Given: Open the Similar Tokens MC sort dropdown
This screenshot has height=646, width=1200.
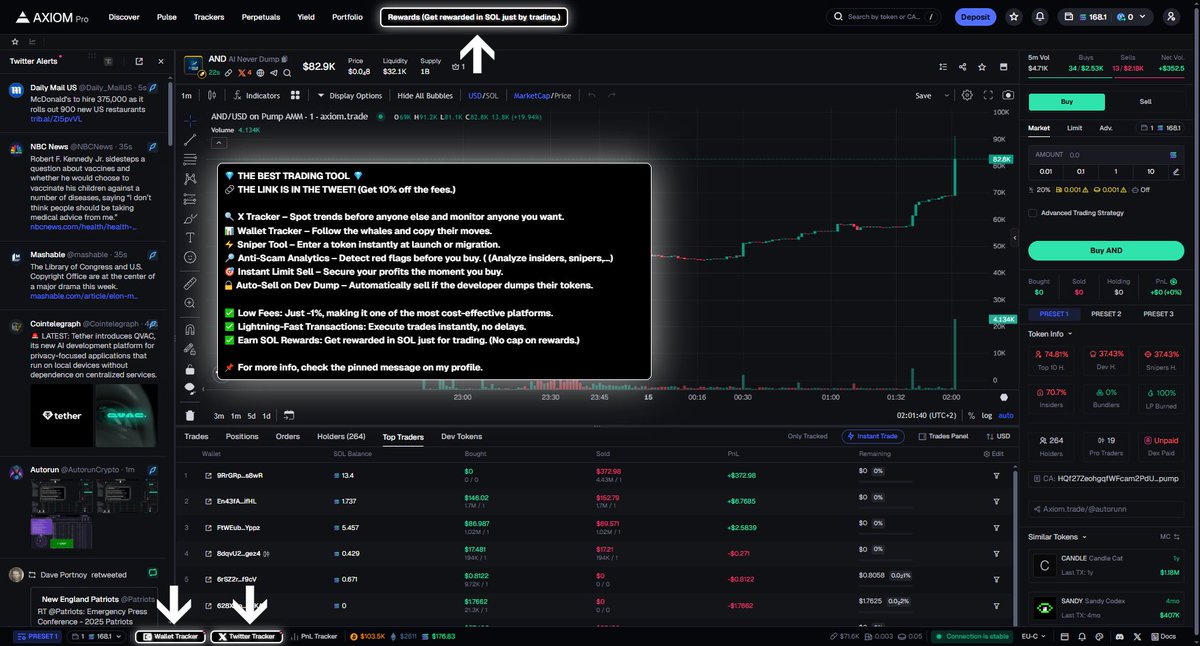Looking at the screenshot, I should 1169,537.
